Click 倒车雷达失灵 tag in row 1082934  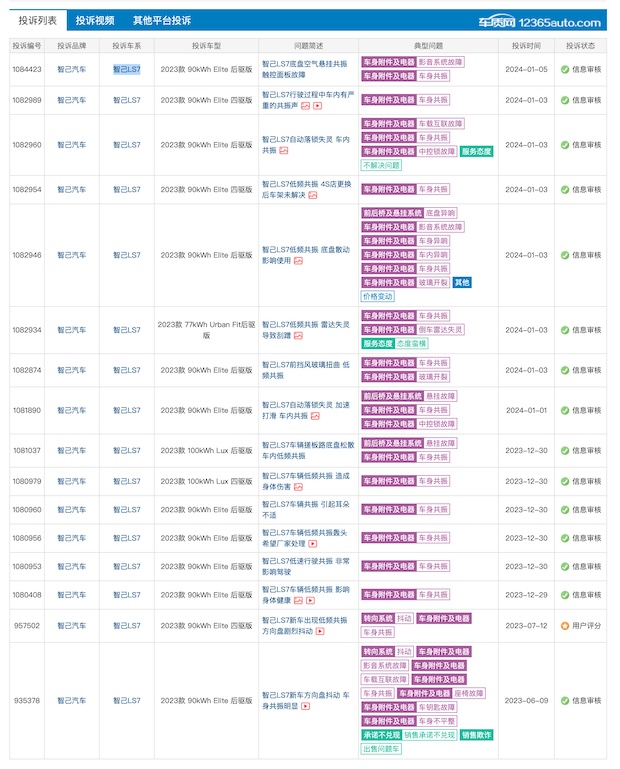coord(440,330)
